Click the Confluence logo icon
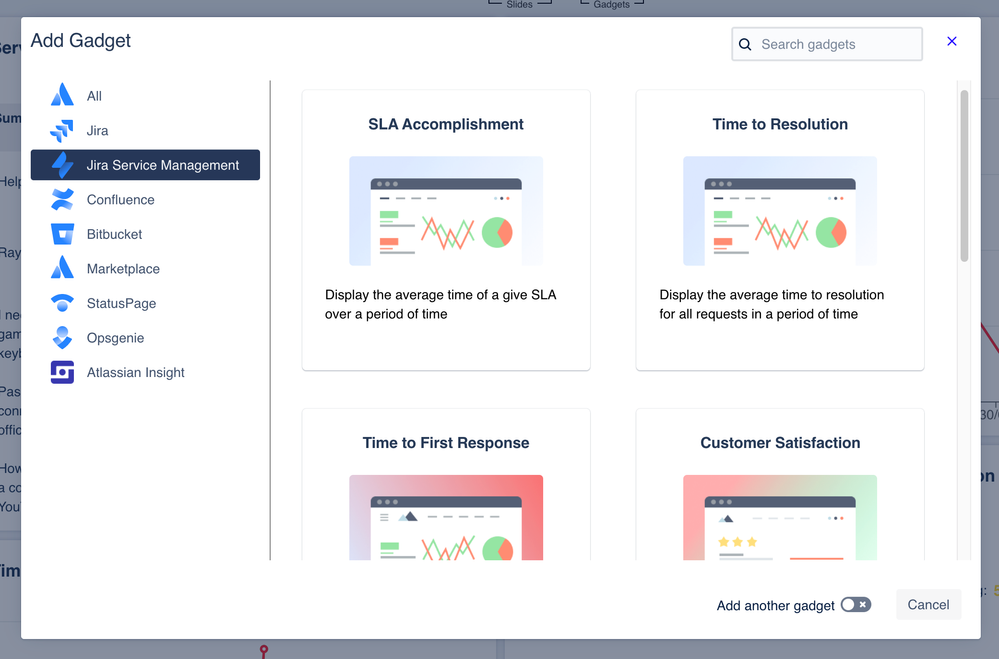This screenshot has width=999, height=659. [62, 199]
